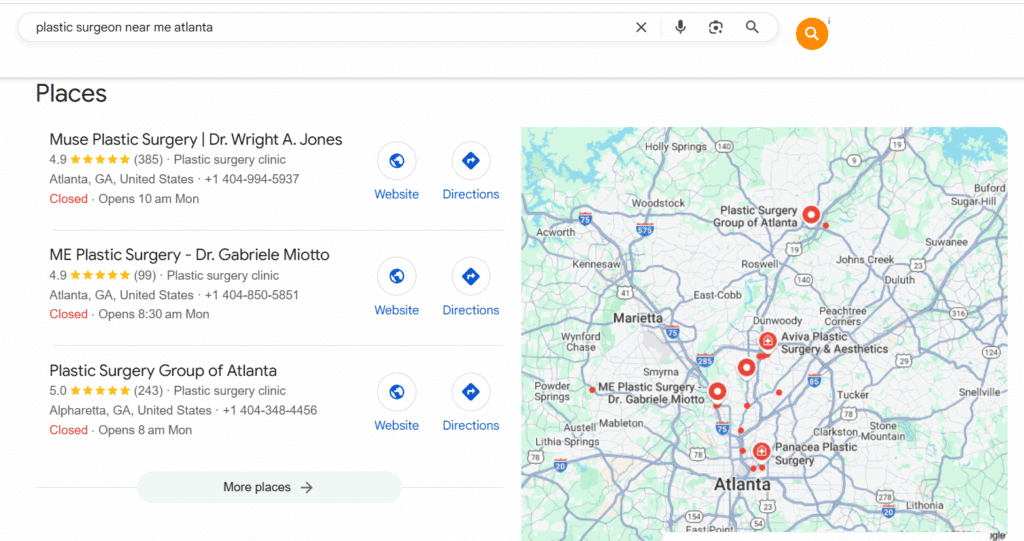Open the More places button
1024x541 pixels.
pyautogui.click(x=269, y=487)
